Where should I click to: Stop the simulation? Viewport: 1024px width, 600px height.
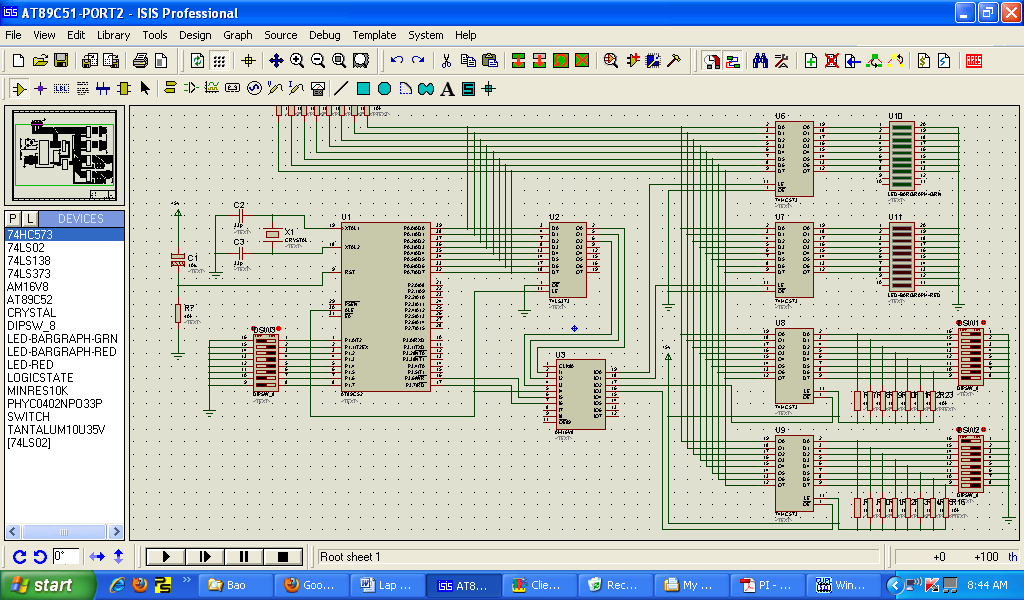[x=283, y=556]
